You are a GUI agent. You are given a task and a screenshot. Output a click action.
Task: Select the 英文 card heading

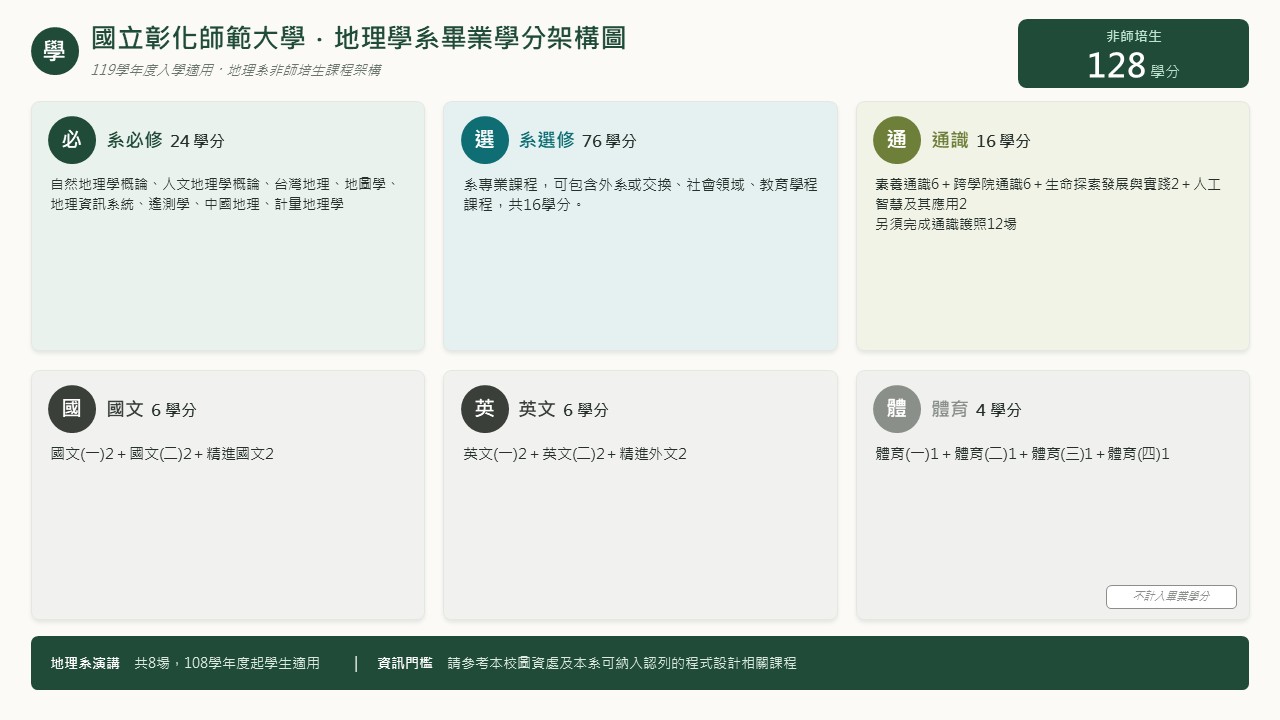click(537, 410)
